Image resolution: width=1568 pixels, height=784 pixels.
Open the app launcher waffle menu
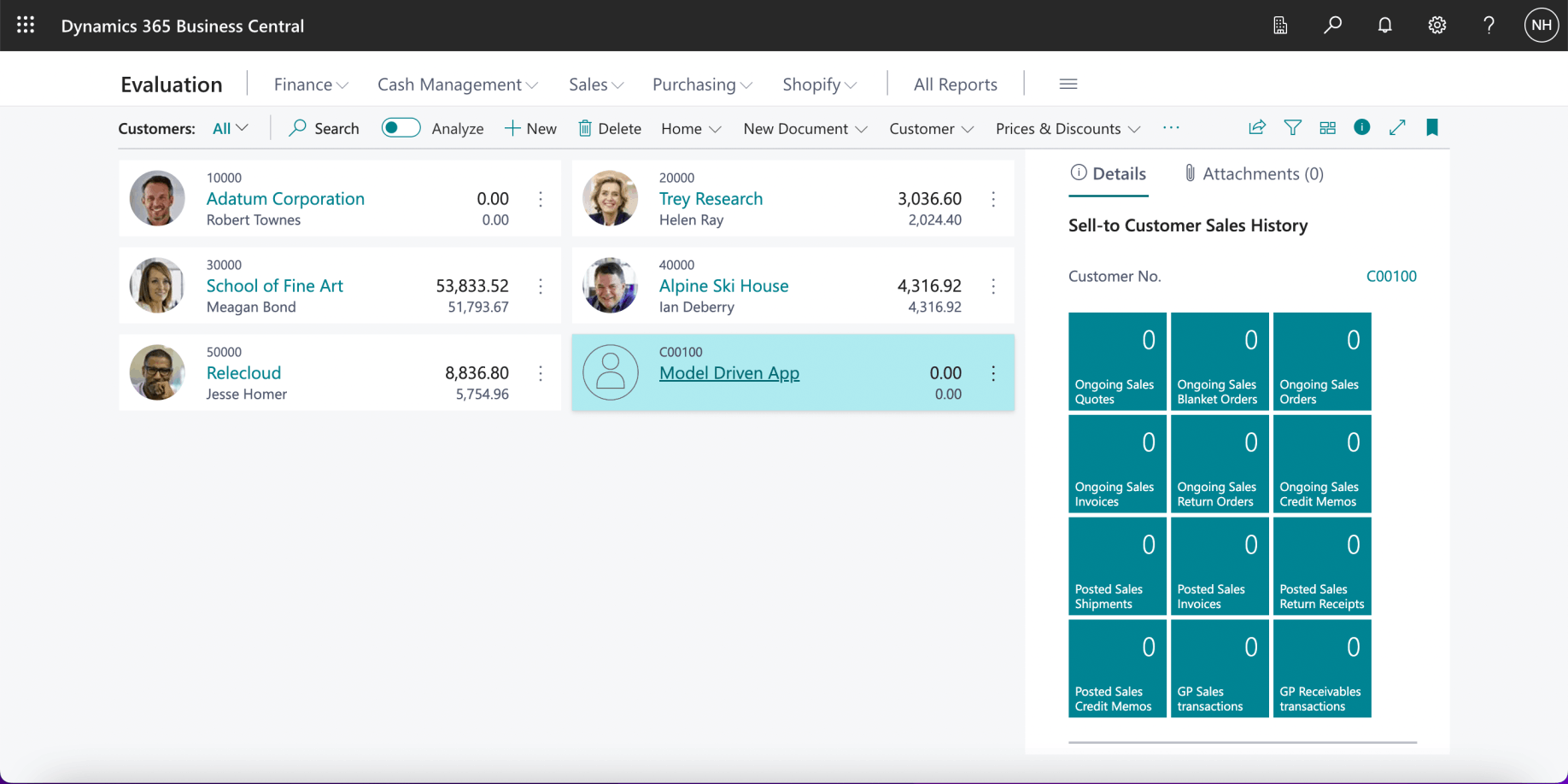(26, 26)
